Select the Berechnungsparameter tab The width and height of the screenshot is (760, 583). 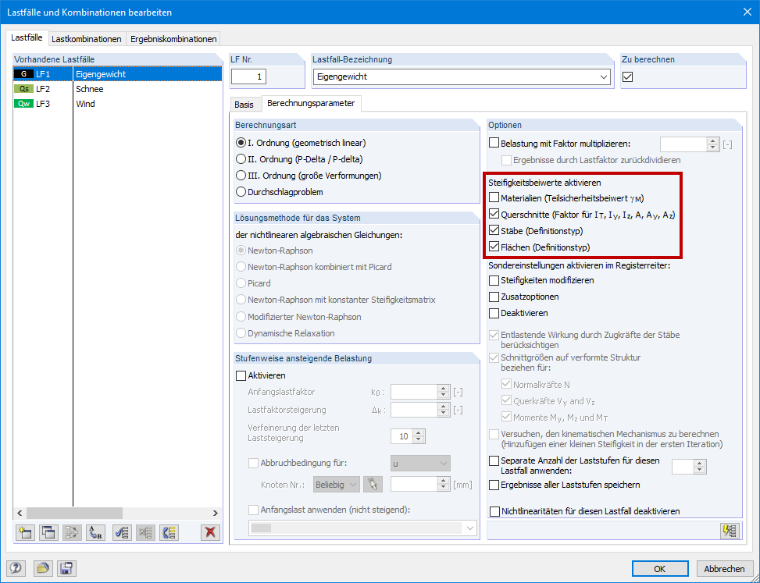pyautogui.click(x=311, y=103)
